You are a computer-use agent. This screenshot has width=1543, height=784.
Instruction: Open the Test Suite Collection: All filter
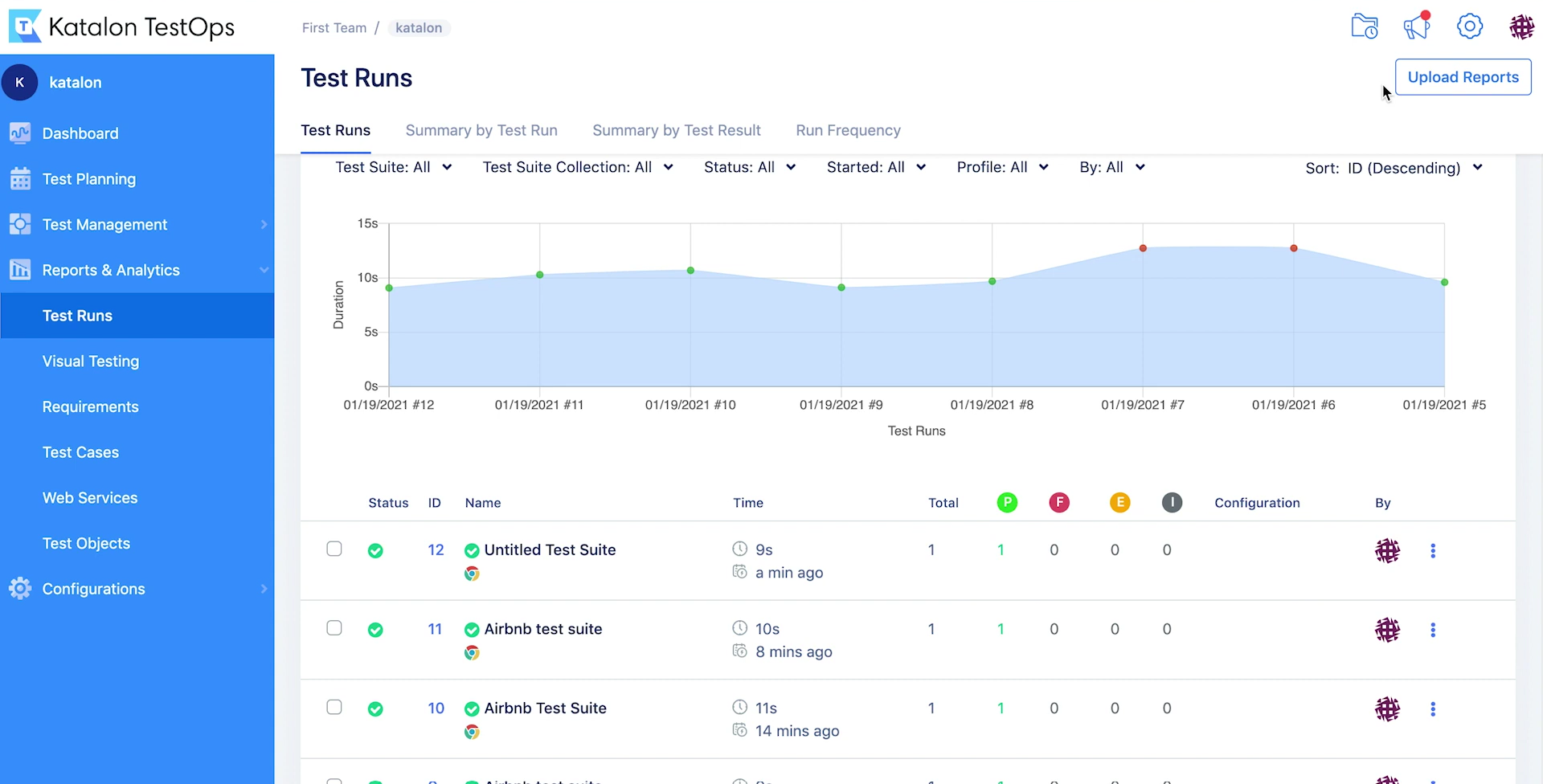(x=578, y=167)
